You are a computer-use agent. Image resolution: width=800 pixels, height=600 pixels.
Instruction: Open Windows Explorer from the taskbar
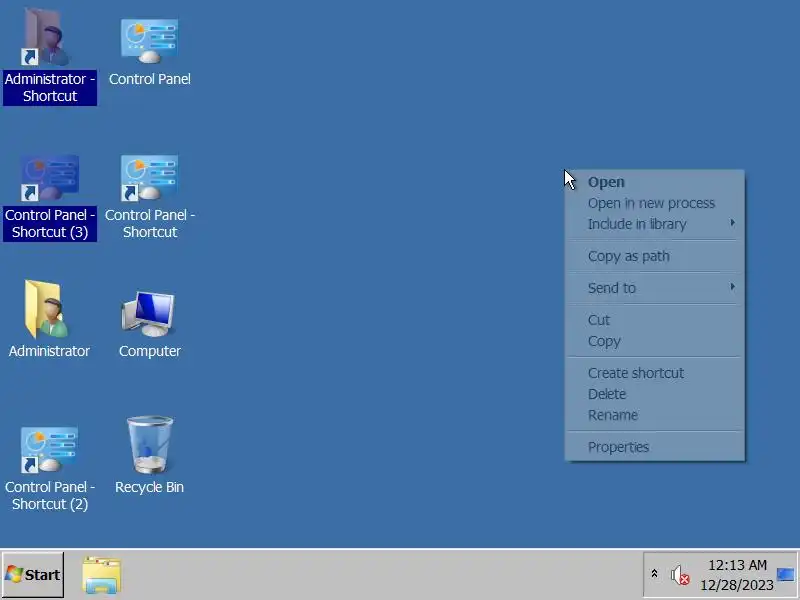102,575
